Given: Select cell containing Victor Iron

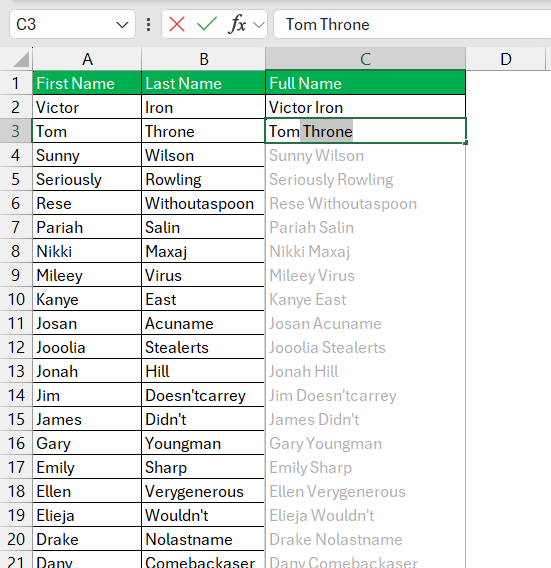Looking at the screenshot, I should click(x=365, y=107).
